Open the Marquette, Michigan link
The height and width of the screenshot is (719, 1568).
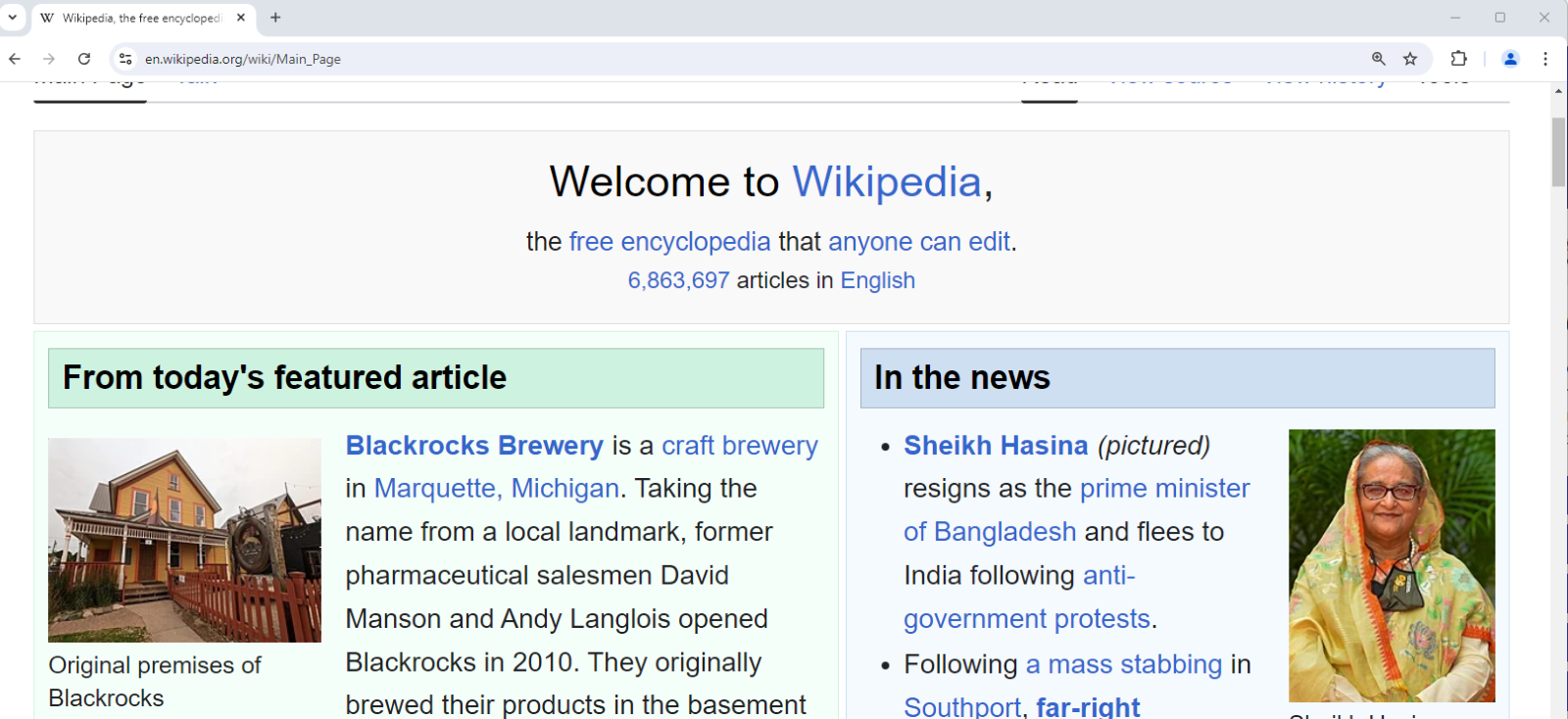coord(497,489)
